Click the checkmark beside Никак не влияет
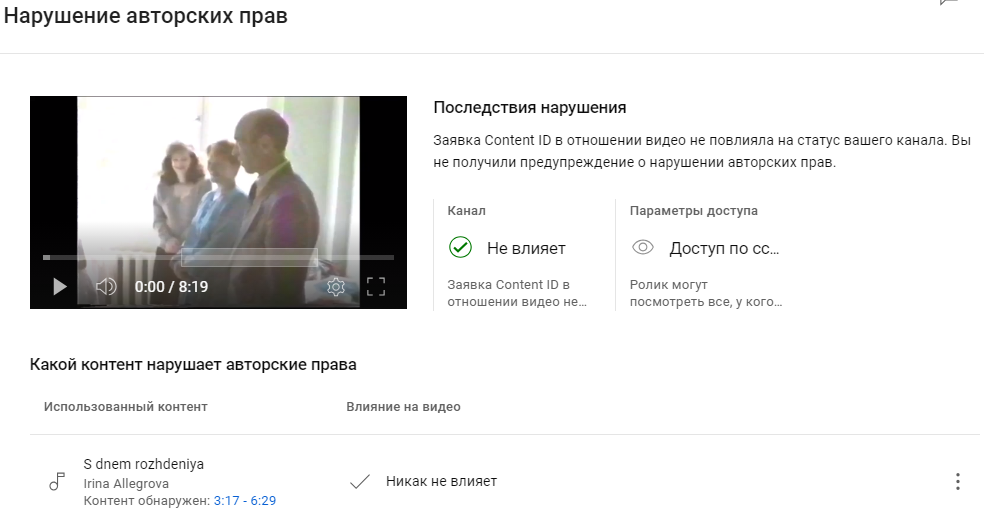The image size is (984, 528). point(360,482)
